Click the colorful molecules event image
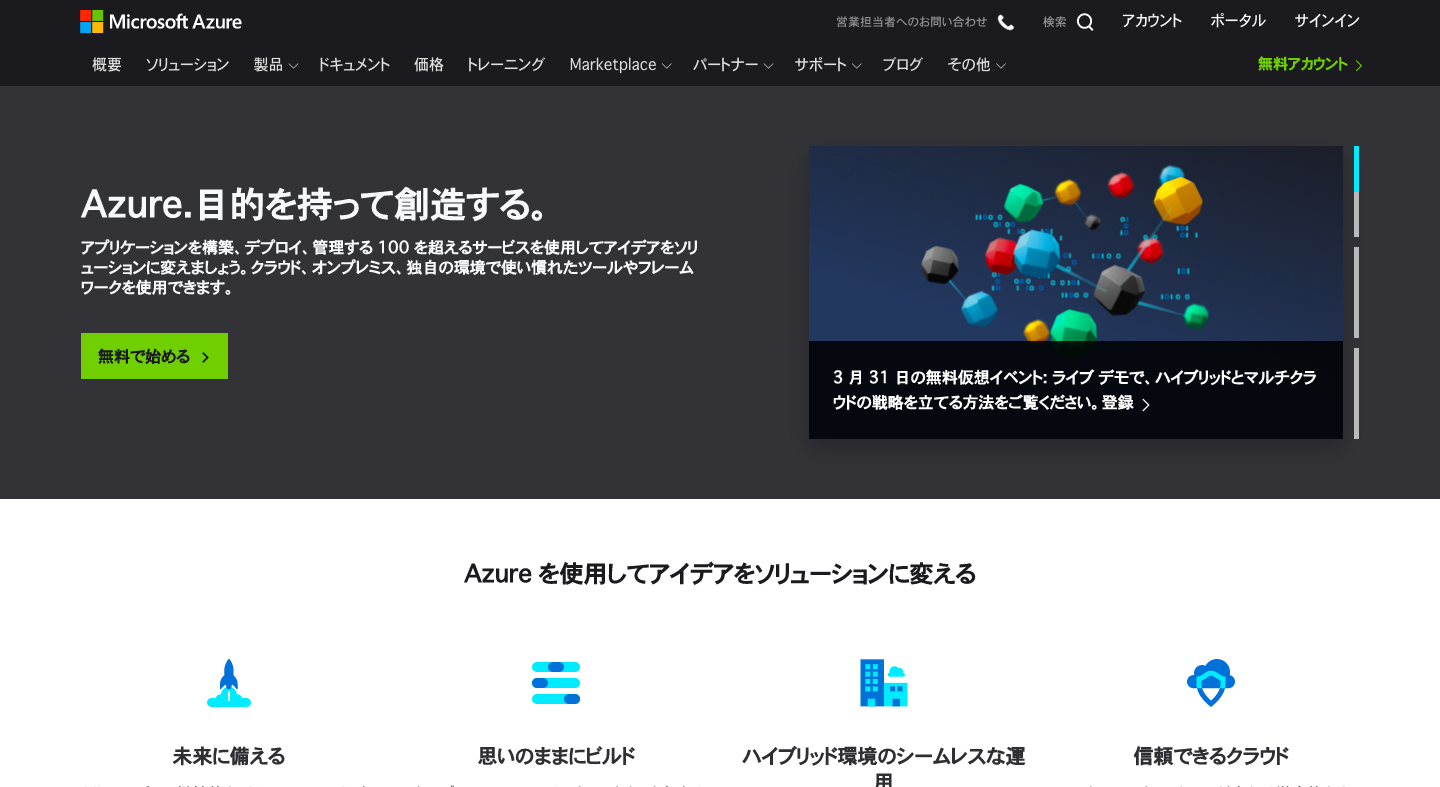Viewport: 1440px width, 787px height. click(x=1076, y=244)
